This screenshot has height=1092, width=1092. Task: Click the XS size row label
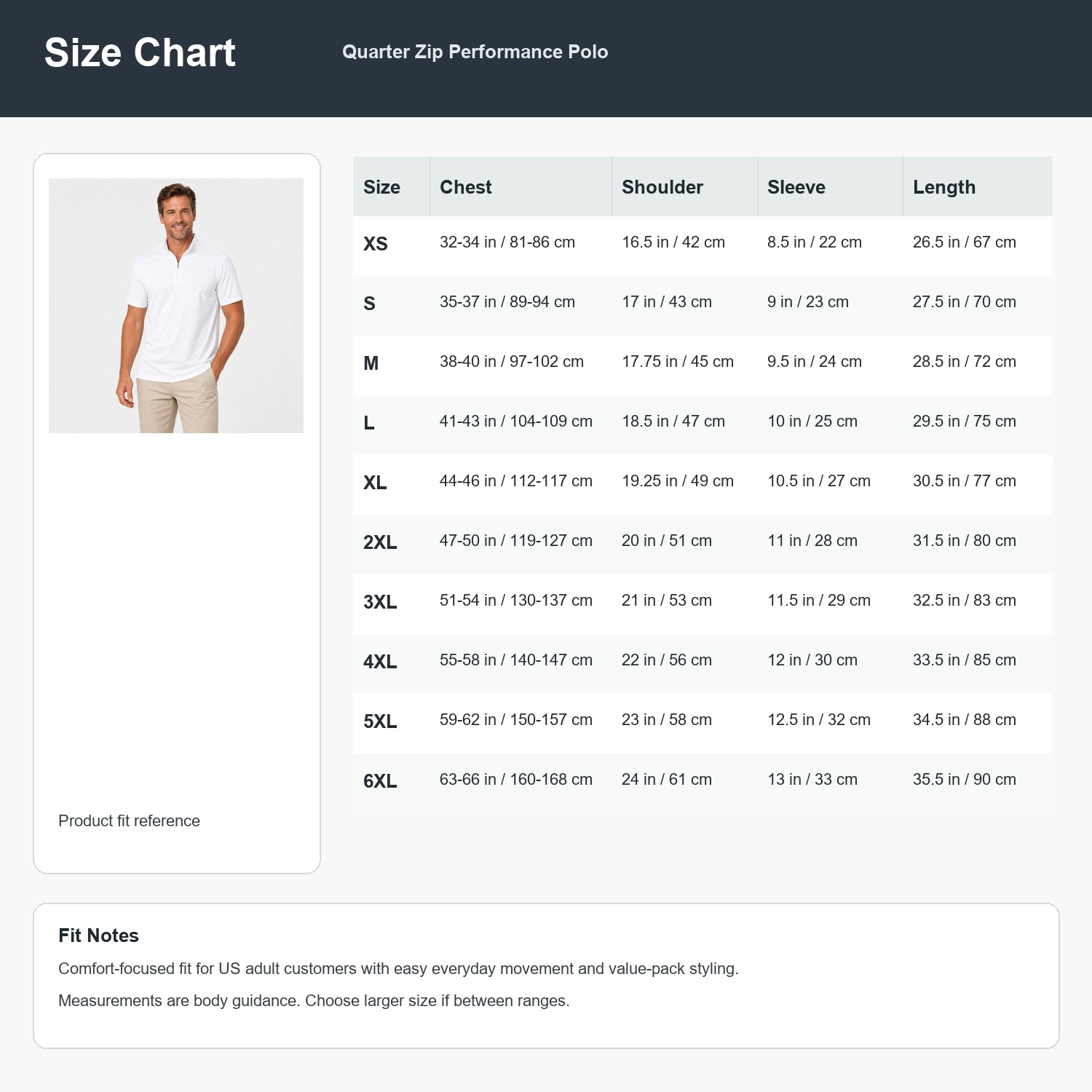[x=376, y=244]
